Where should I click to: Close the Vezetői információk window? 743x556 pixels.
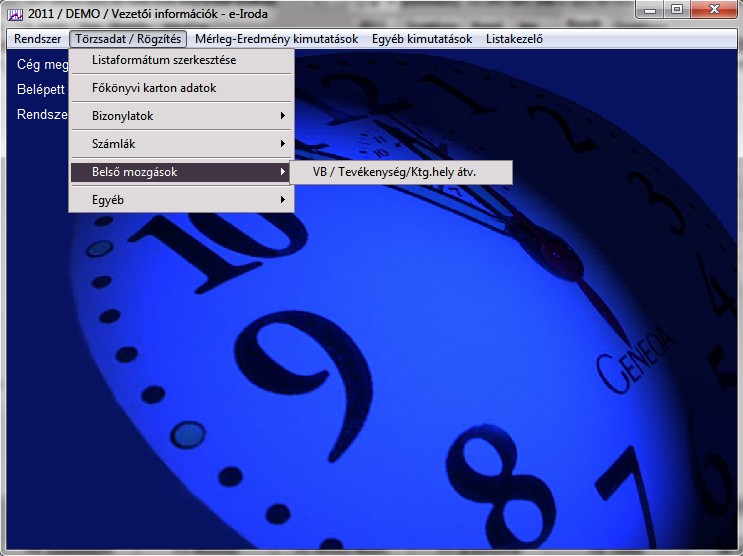[x=712, y=10]
